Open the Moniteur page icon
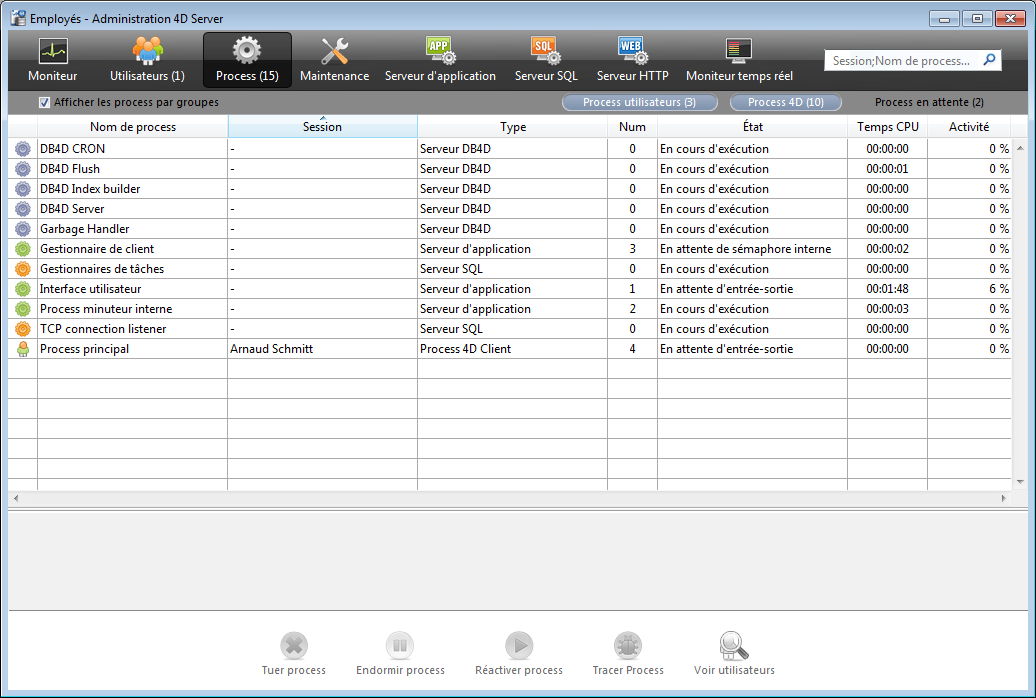 [x=52, y=51]
